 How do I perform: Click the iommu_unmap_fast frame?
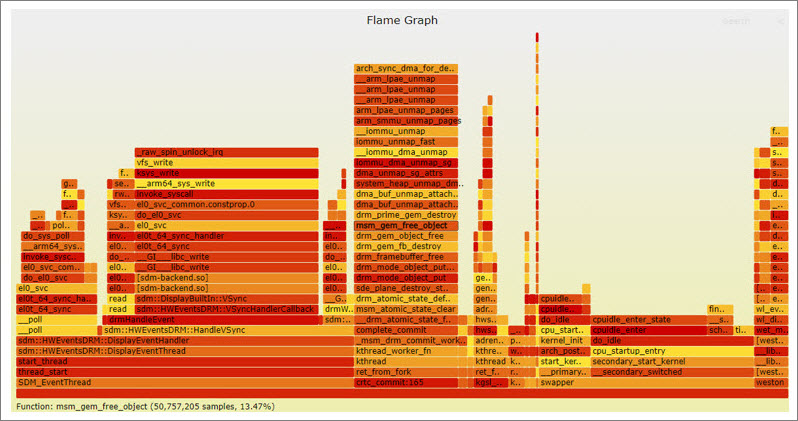pyautogui.click(x=406, y=142)
